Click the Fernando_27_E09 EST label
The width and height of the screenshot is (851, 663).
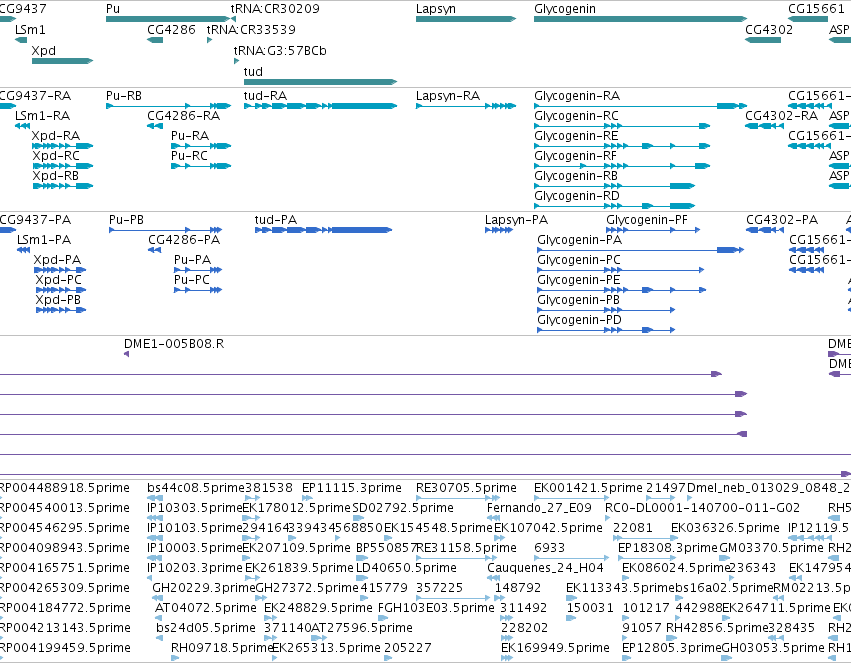coord(539,508)
